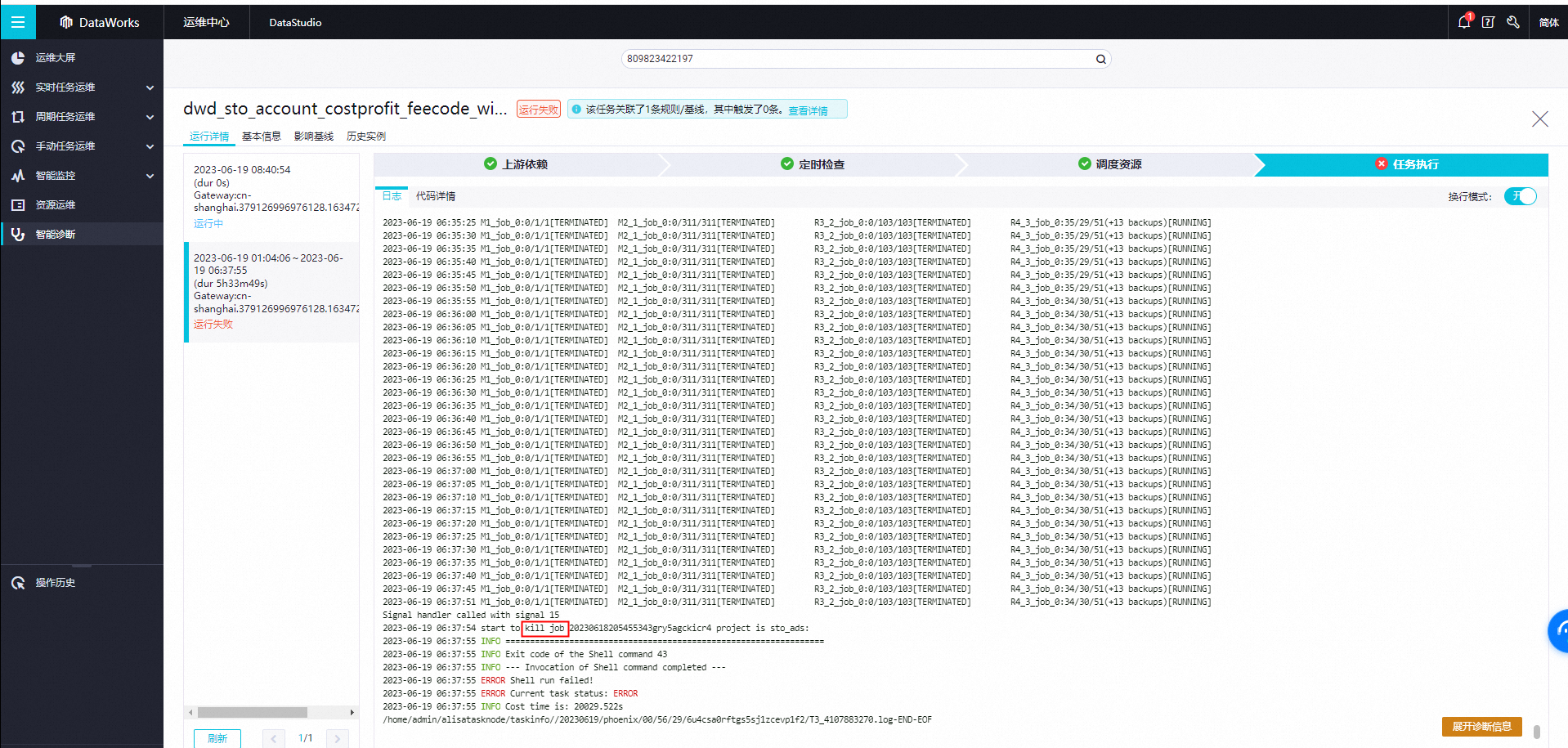Expand 手动任务运维 menu
Viewport: 1568px width, 748px height.
coord(150,146)
